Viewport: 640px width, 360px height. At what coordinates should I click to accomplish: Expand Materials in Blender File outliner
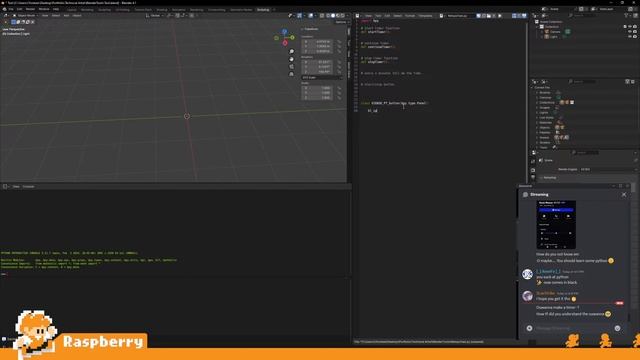coord(537,122)
